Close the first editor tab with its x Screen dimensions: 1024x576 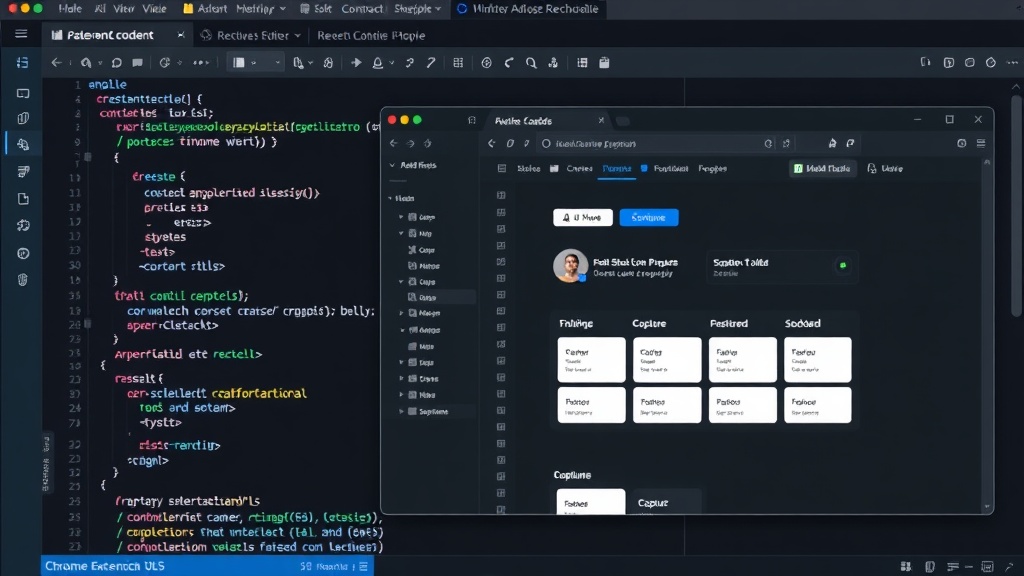[x=180, y=35]
